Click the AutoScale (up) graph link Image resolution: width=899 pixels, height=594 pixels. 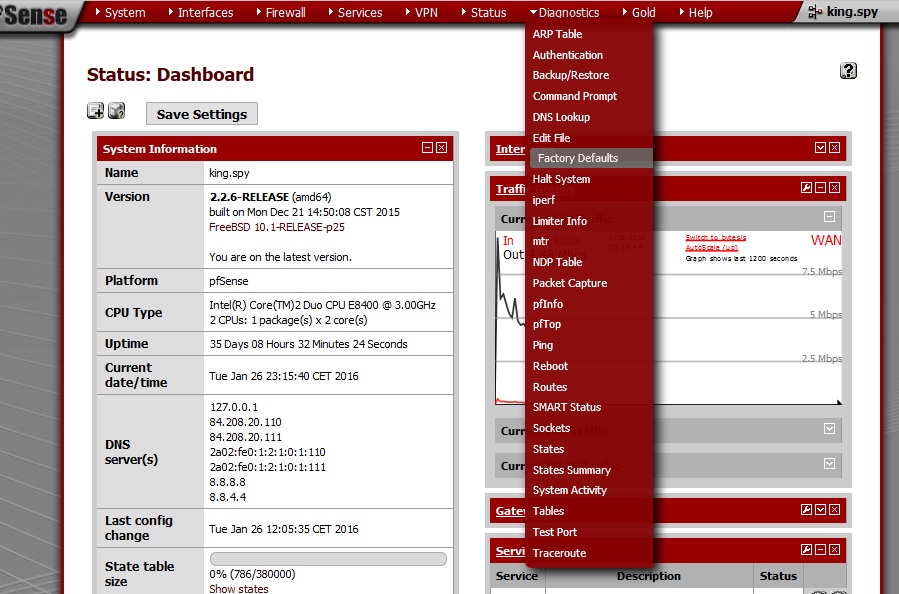tap(712, 247)
